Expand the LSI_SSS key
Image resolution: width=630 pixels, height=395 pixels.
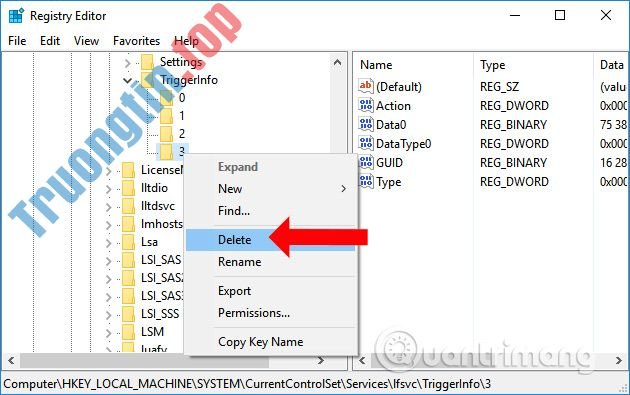pos(108,315)
